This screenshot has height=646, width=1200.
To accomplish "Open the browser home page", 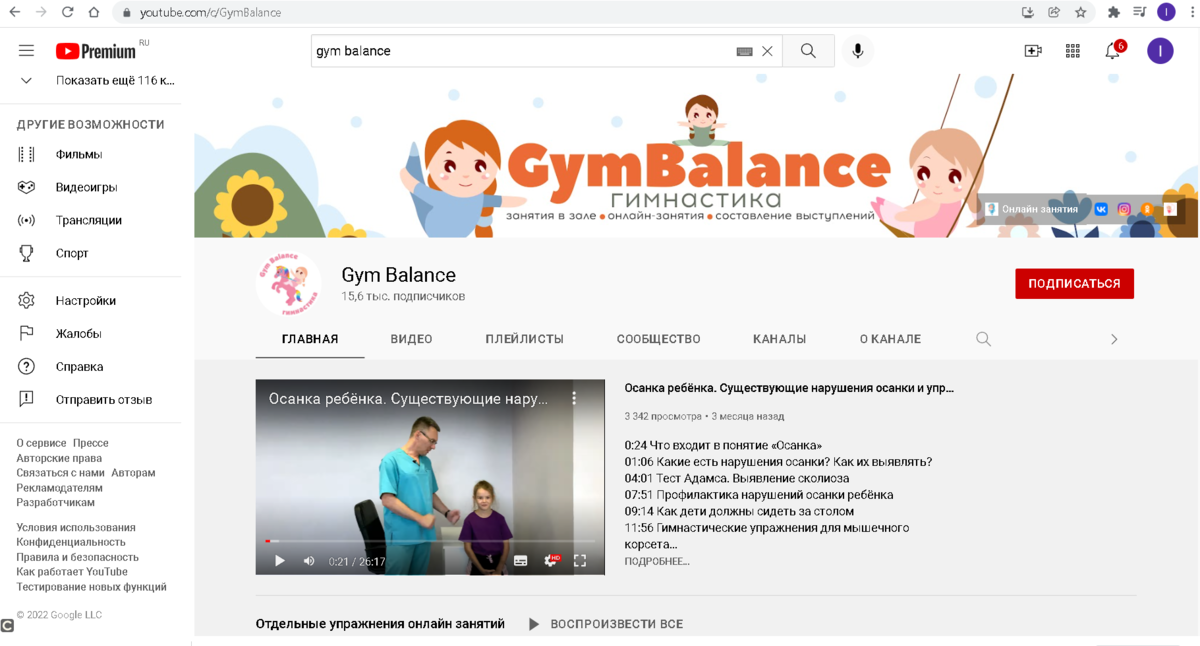I will tap(94, 12).
